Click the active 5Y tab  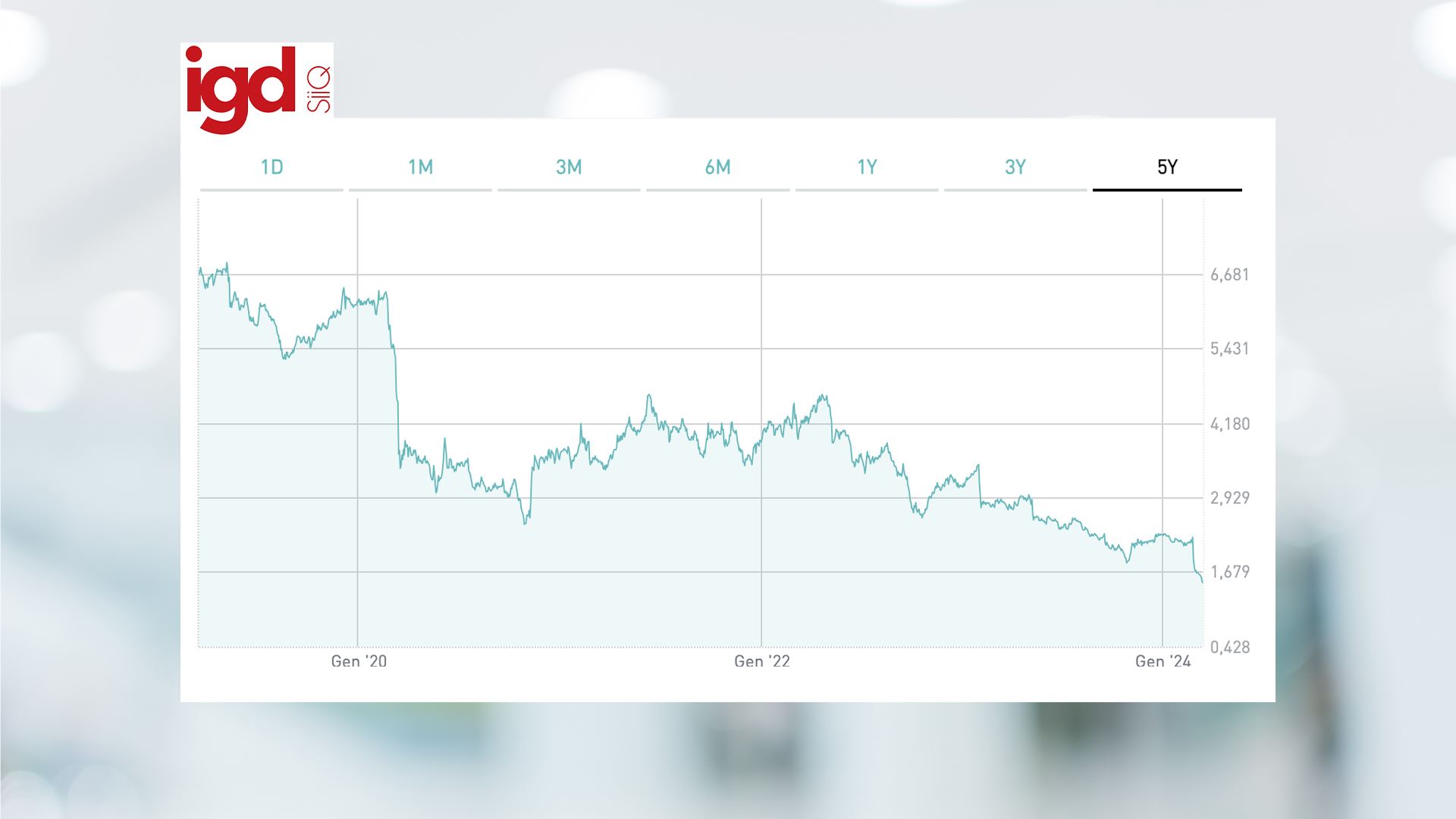coord(1167,168)
